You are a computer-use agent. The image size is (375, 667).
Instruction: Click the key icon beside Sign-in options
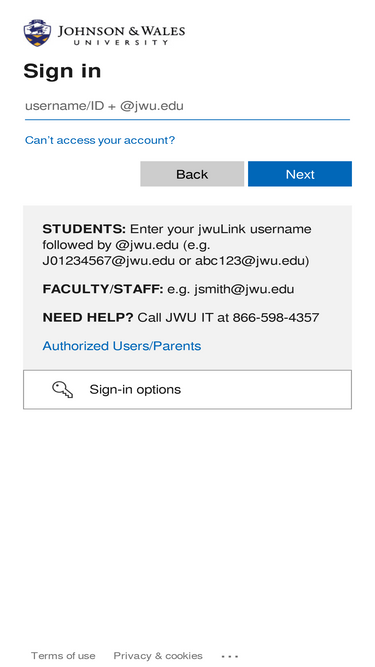click(x=62, y=389)
